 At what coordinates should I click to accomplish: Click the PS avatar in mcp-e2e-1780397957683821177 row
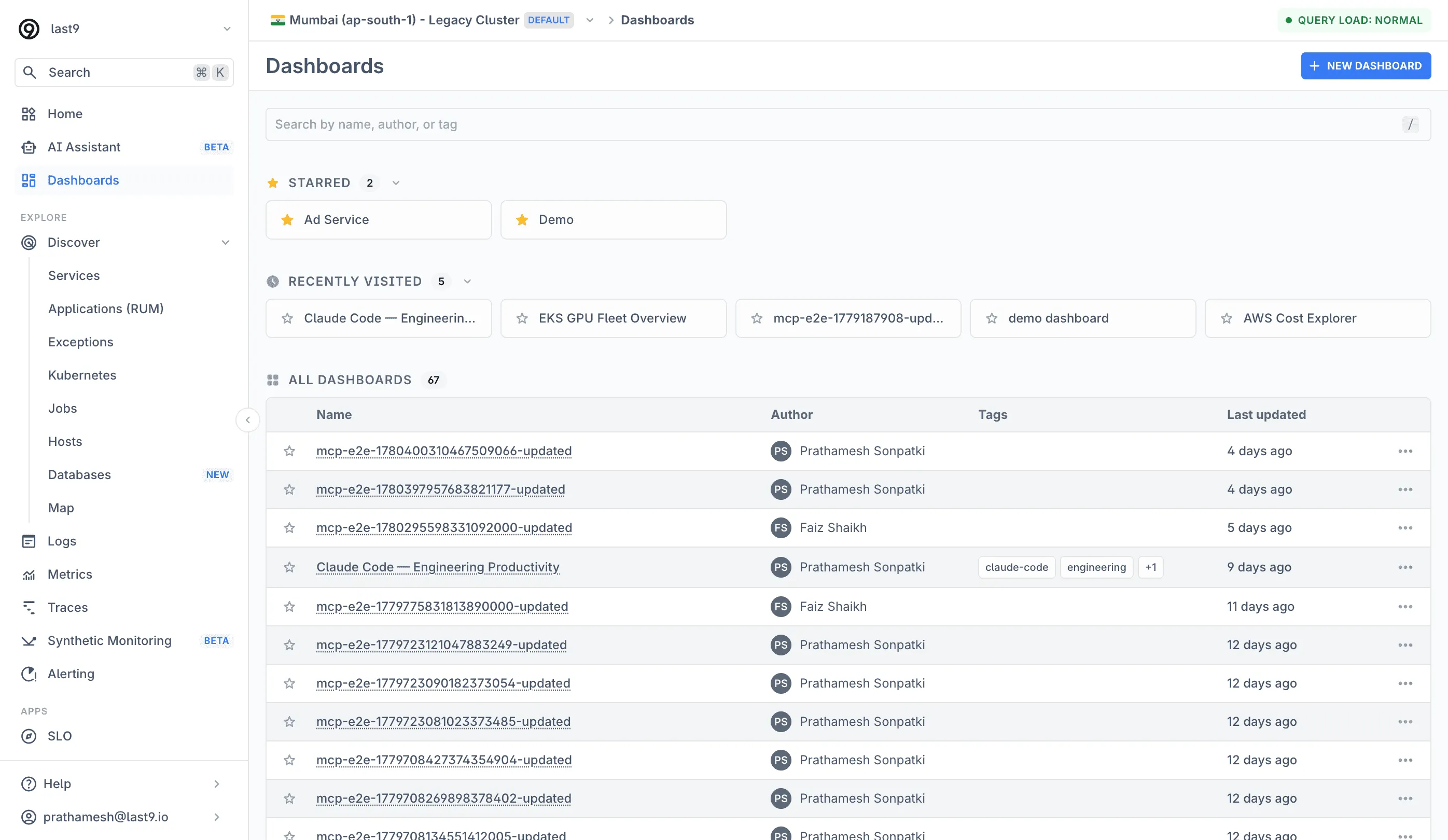[781, 489]
